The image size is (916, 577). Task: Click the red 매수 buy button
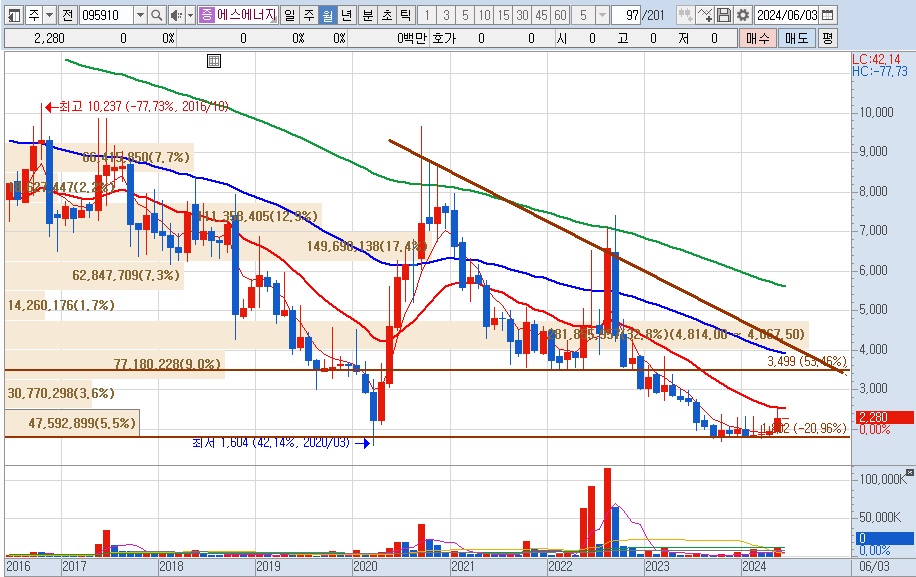pyautogui.click(x=758, y=39)
